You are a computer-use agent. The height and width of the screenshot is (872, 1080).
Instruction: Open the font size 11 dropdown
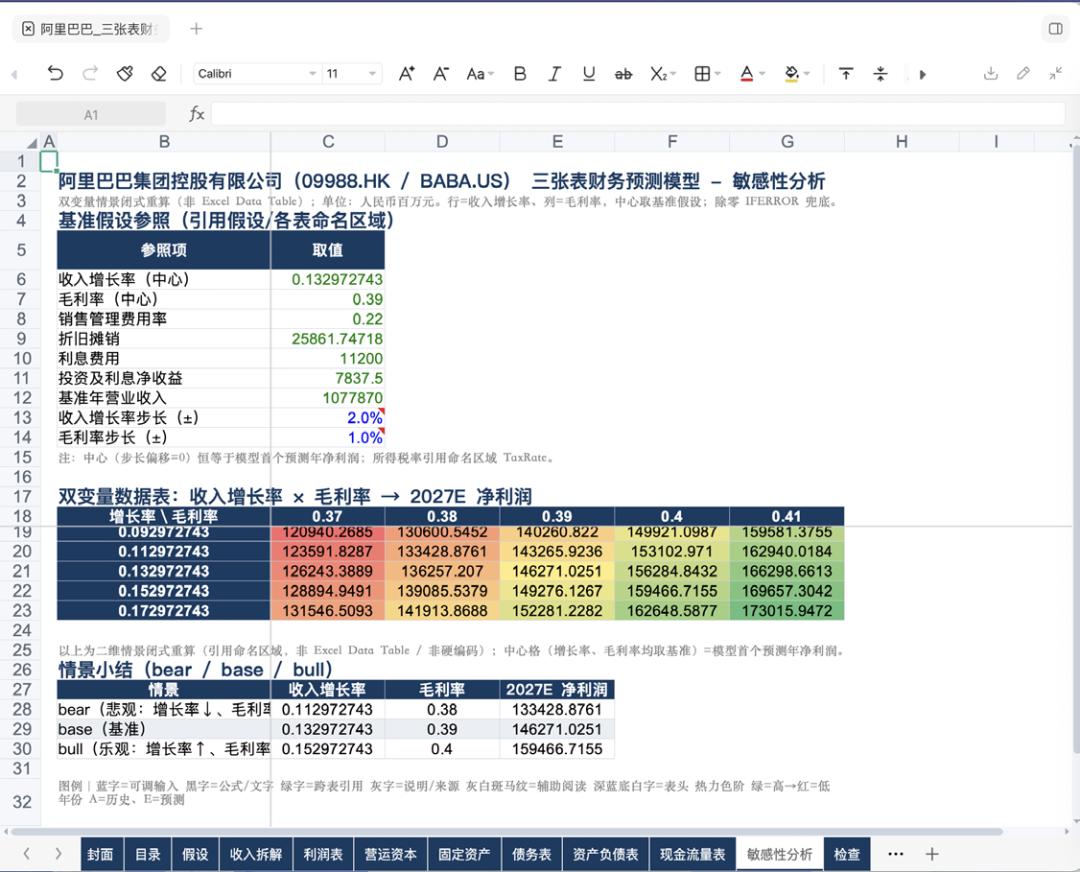coord(351,74)
